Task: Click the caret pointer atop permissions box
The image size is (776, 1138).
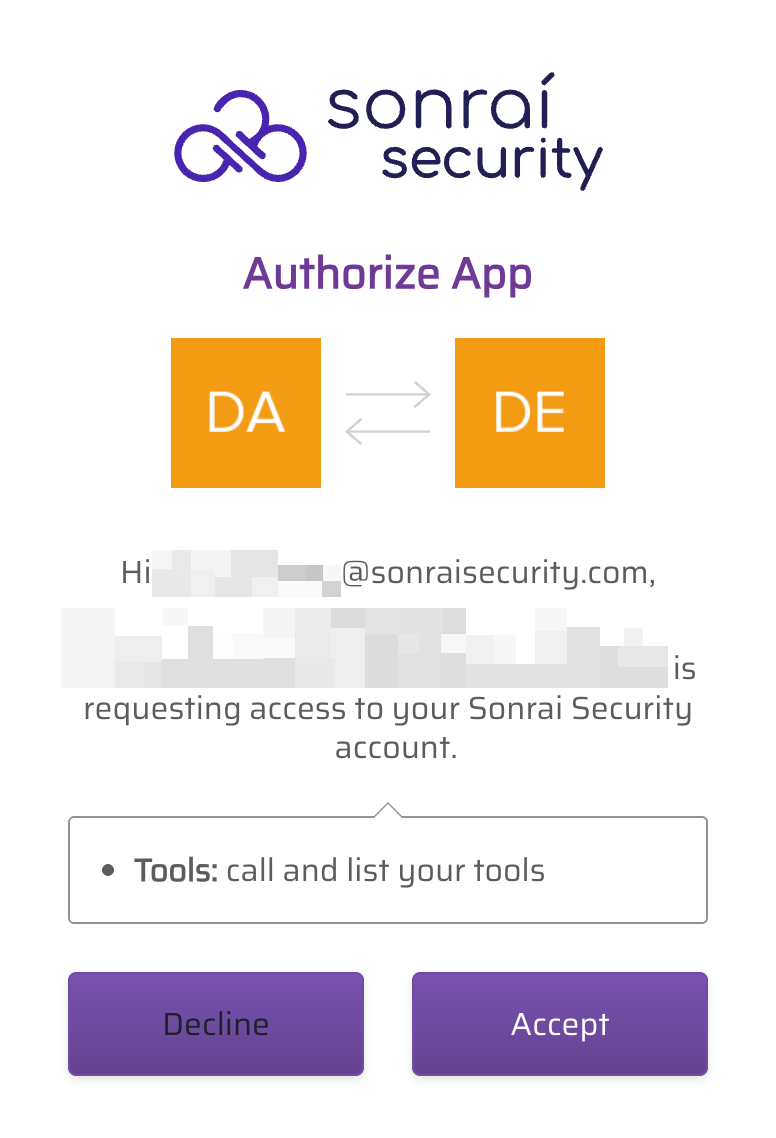Action: tap(388, 809)
